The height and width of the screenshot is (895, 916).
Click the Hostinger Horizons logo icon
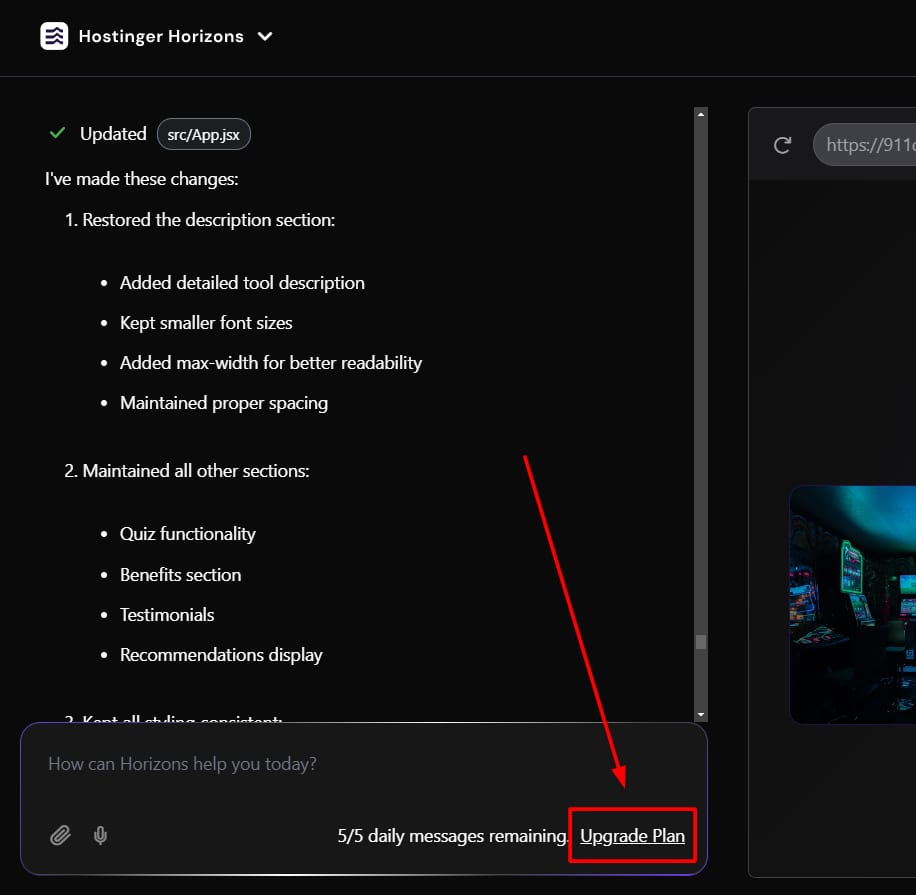pyautogui.click(x=54, y=36)
